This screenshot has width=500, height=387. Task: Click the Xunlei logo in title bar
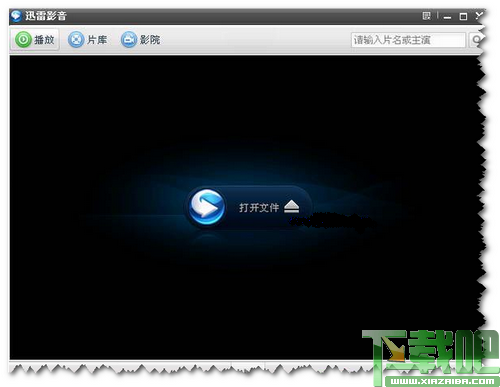pos(16,16)
